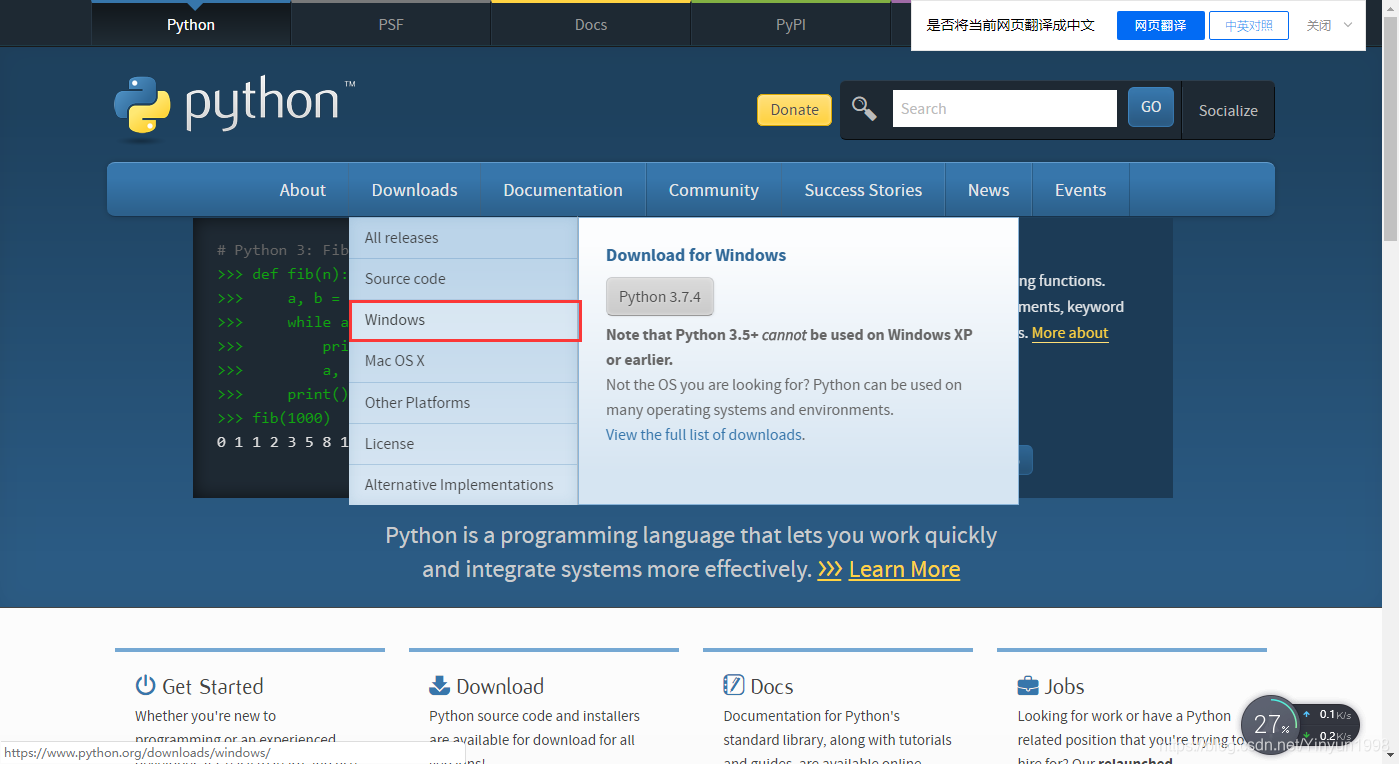Click the >>> arrows beside Learn More

tap(829, 569)
